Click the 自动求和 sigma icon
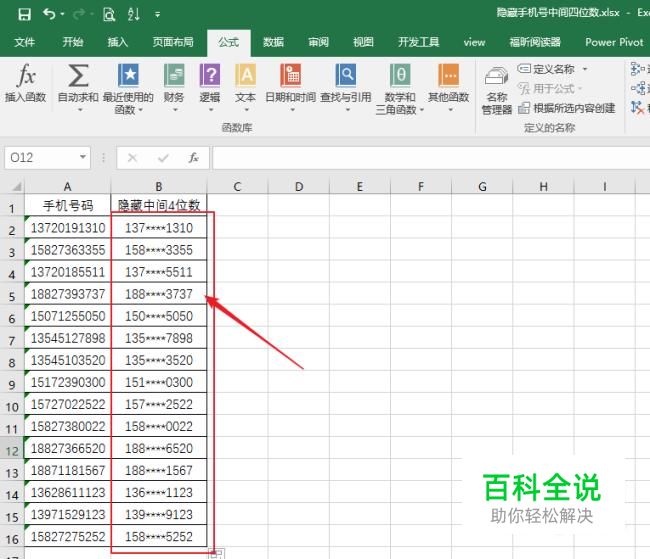 pos(78,75)
